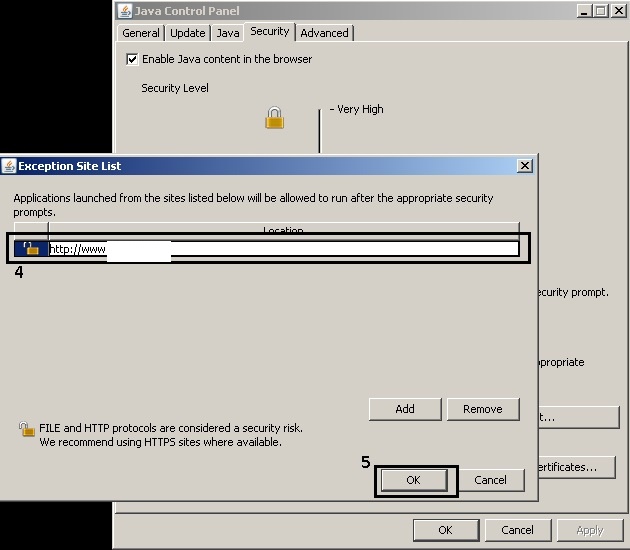Click the Java icon in Java Control Panel title bar
This screenshot has width=630, height=550.
[125, 11]
